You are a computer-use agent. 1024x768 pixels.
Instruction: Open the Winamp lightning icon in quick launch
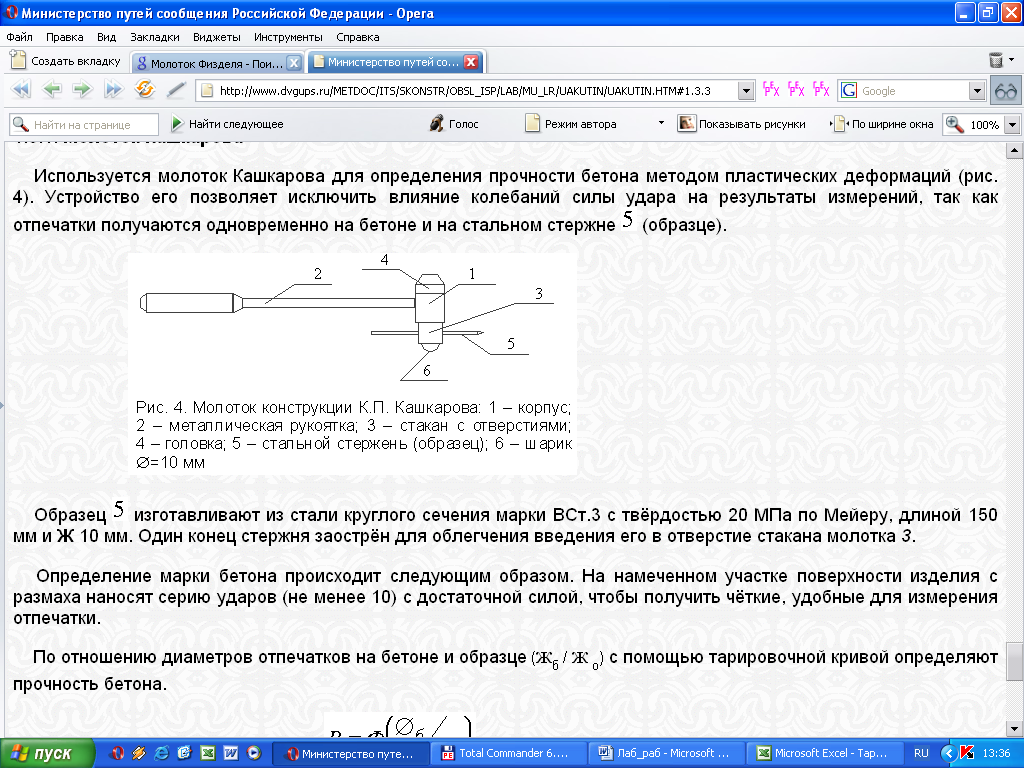coord(138,753)
